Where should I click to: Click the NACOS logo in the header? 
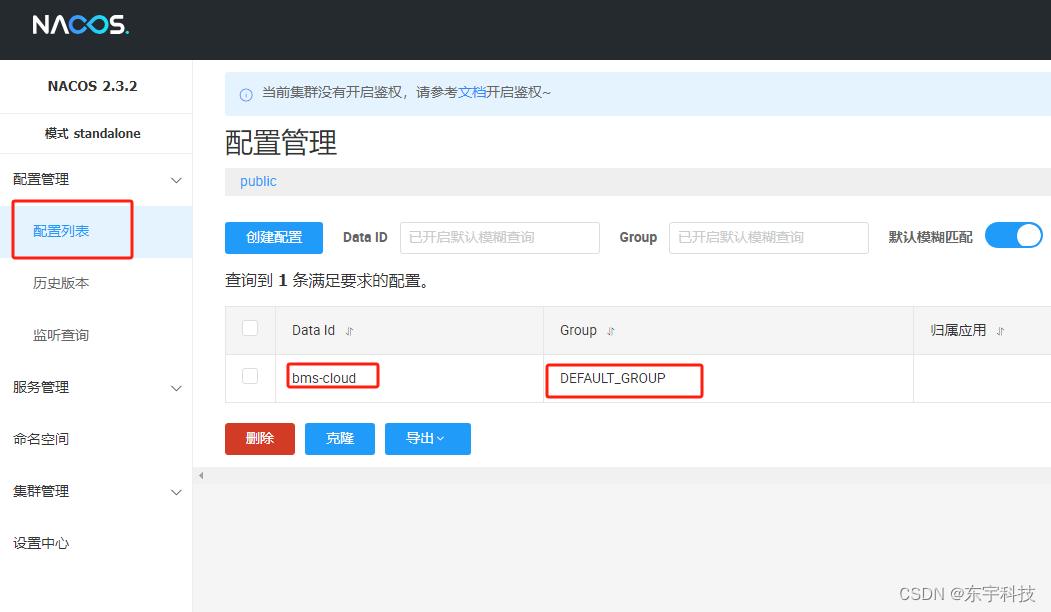pyautogui.click(x=80, y=25)
